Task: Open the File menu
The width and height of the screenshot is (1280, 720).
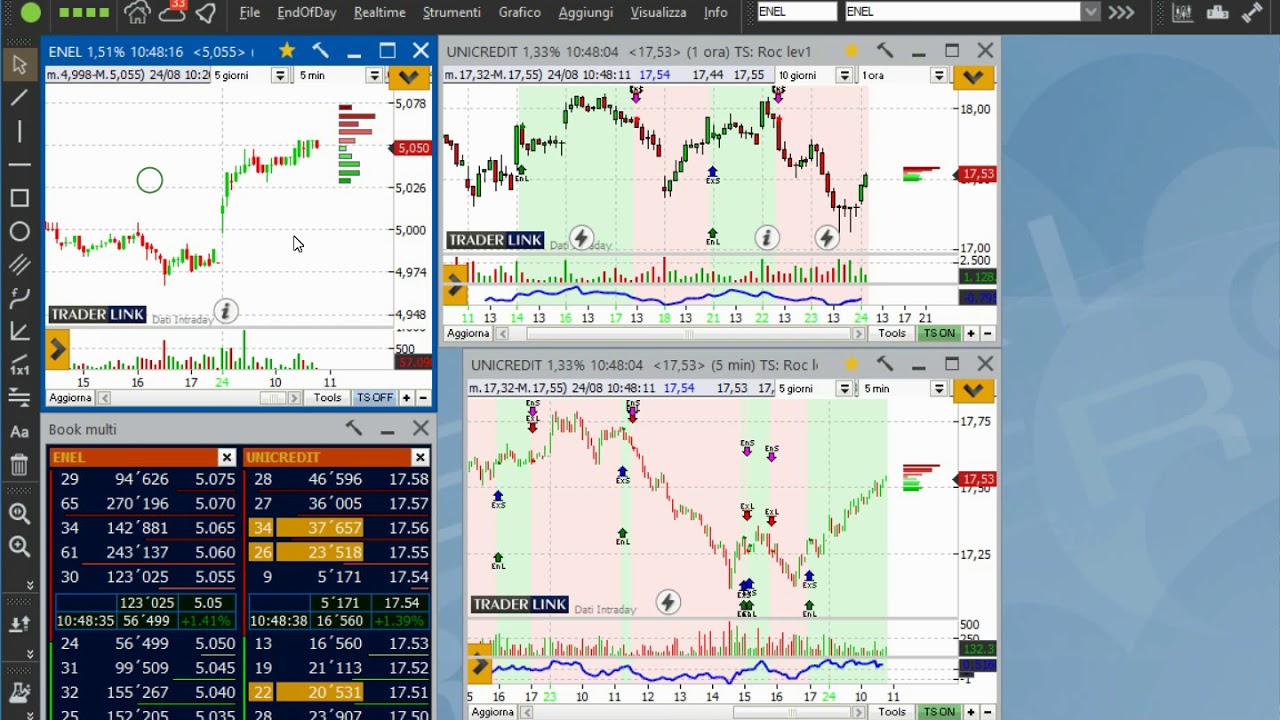Action: (250, 12)
